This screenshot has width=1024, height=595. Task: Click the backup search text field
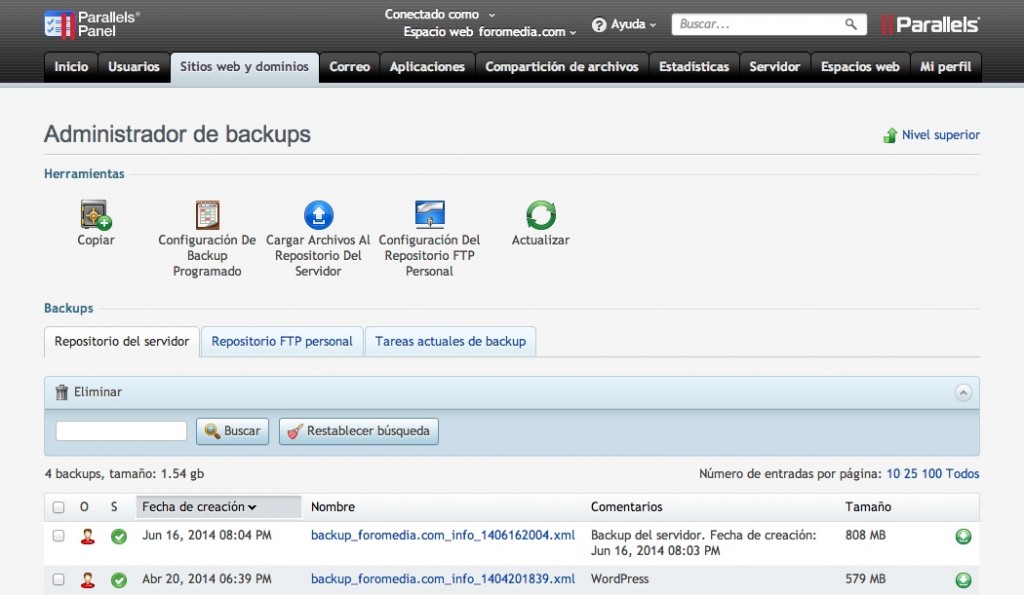(x=121, y=431)
